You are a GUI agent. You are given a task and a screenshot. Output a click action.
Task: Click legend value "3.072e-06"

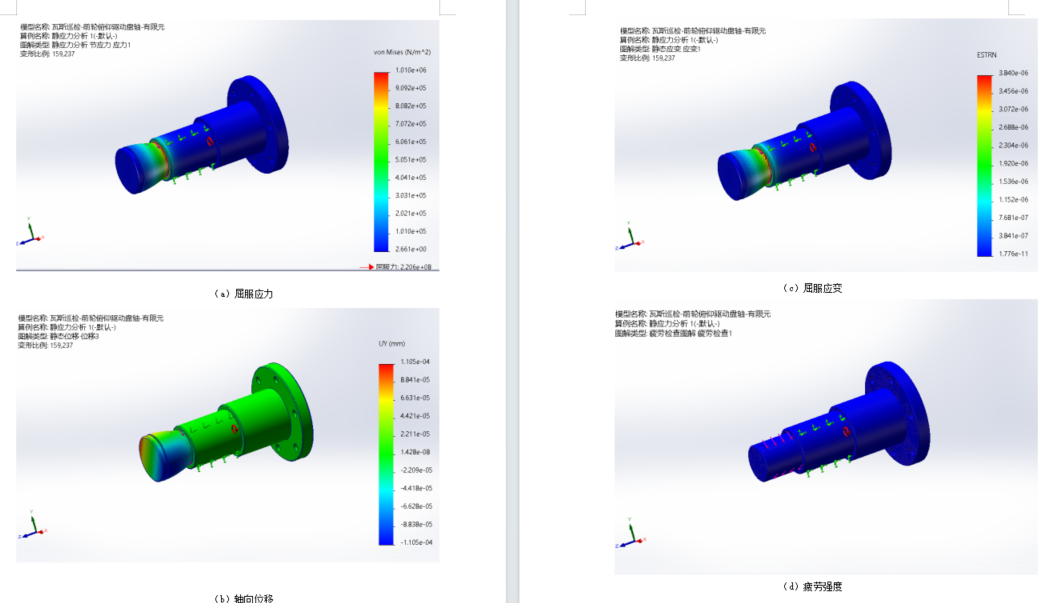(x=1013, y=109)
